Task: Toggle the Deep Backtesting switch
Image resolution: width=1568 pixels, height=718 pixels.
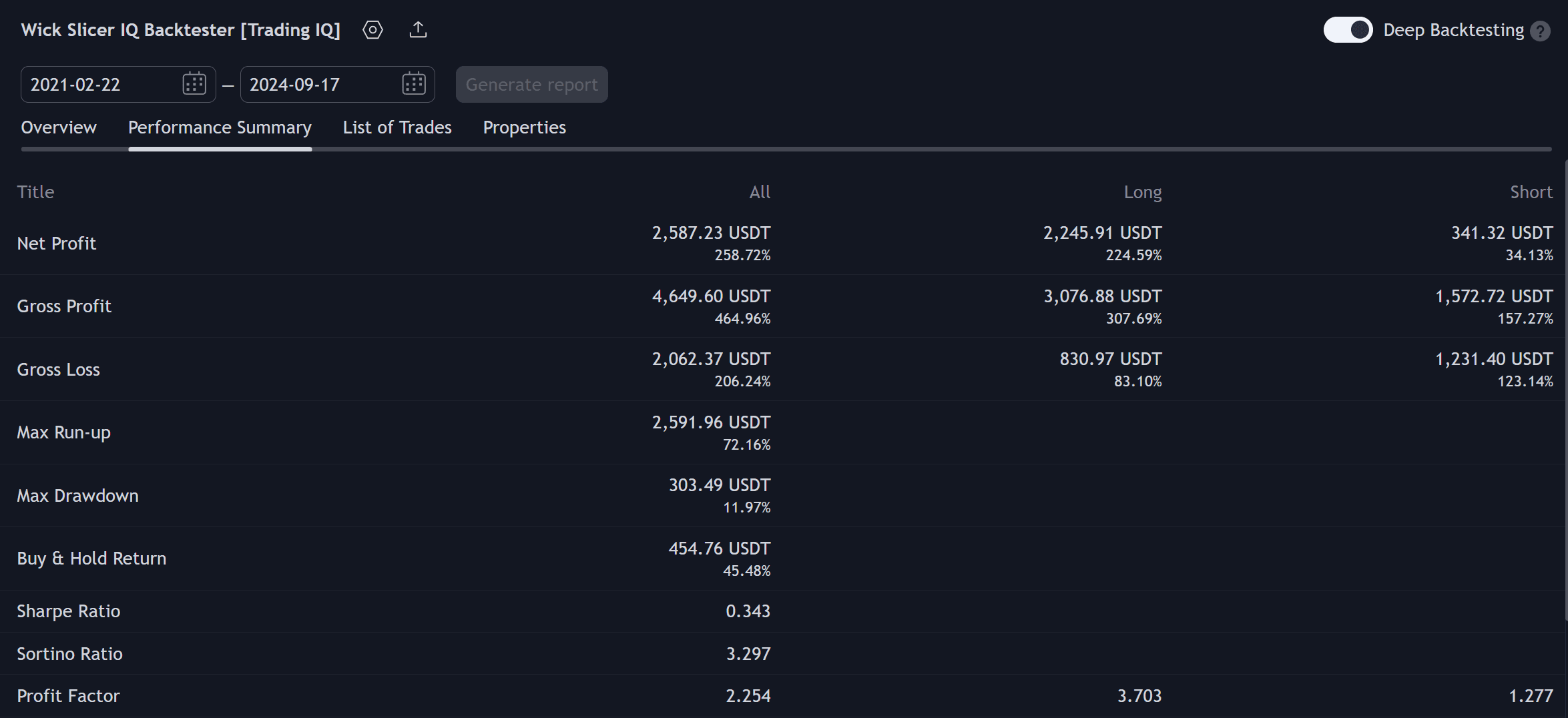Action: pos(1348,30)
